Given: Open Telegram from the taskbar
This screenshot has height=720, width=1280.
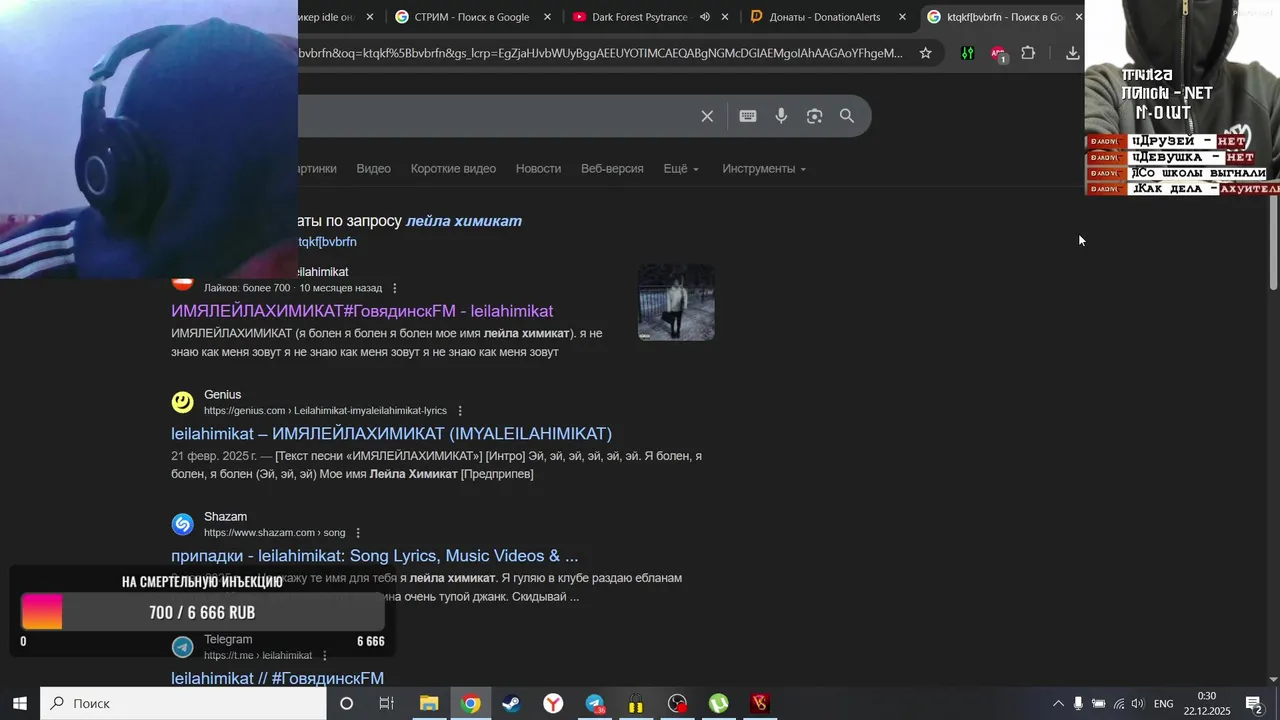Looking at the screenshot, I should (x=595, y=703).
